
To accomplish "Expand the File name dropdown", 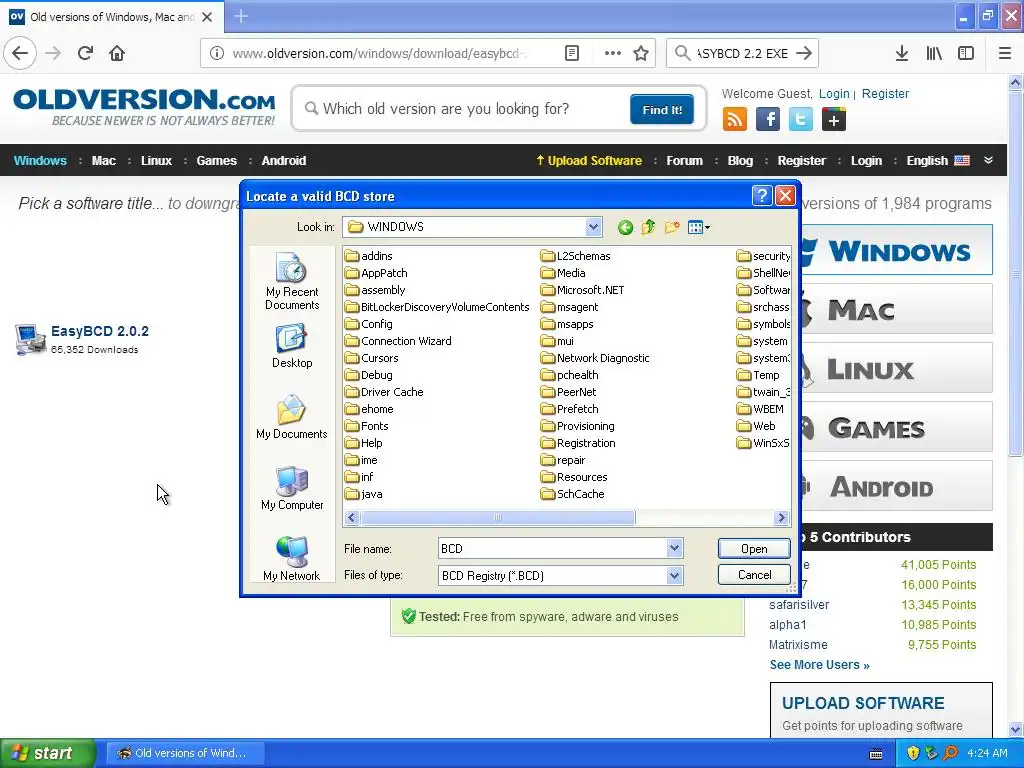I will pos(675,549).
